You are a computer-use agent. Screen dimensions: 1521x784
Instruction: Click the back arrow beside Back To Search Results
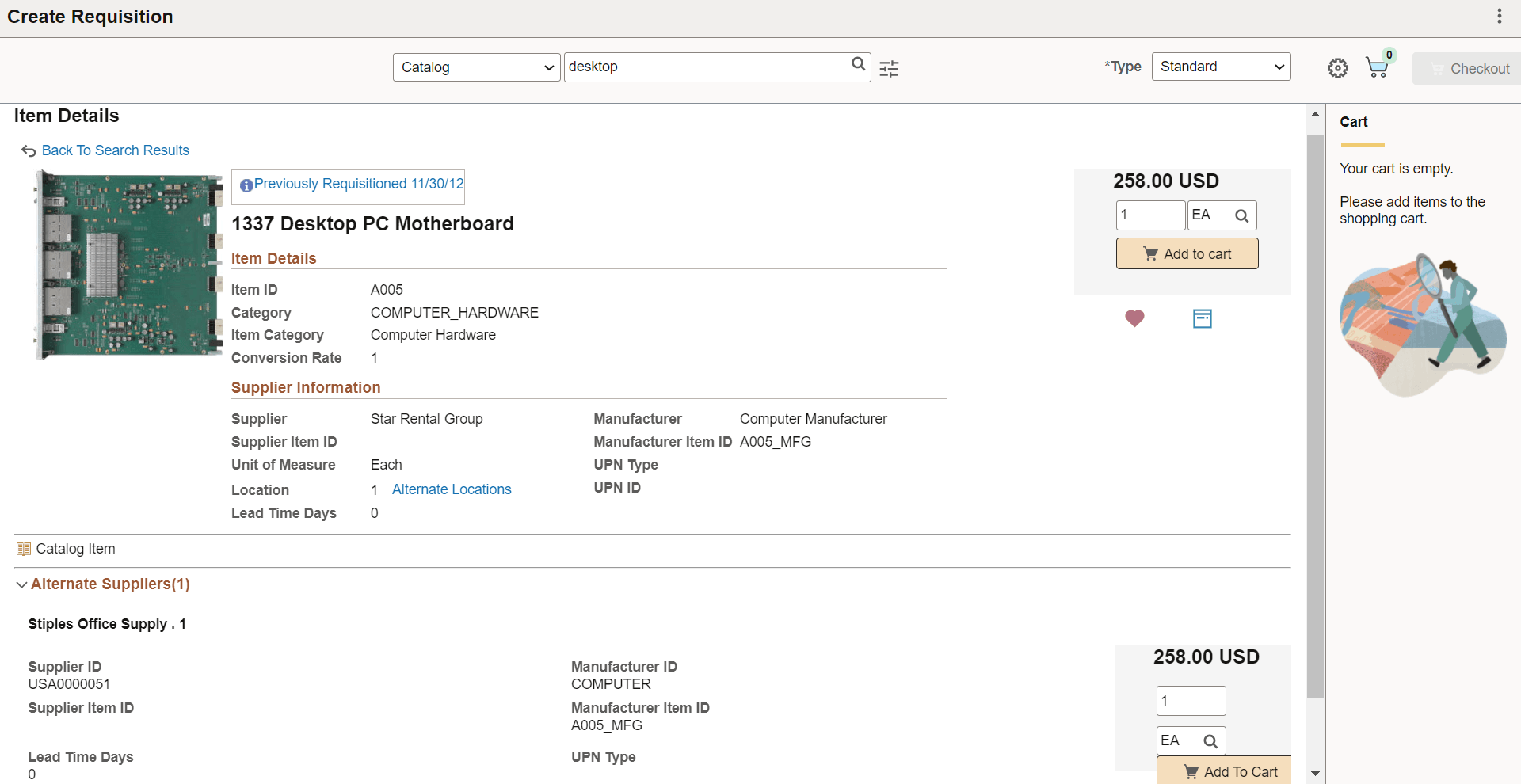point(28,150)
